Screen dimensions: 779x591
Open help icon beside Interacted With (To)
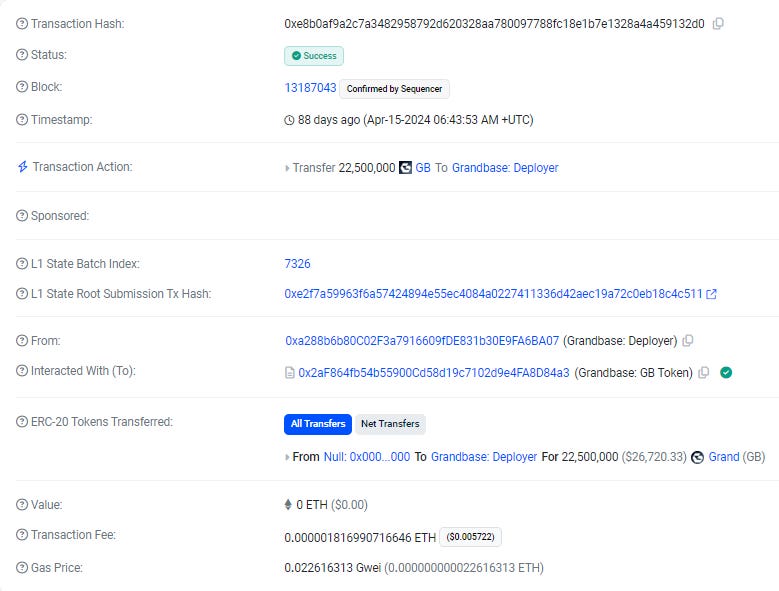click(x=22, y=370)
